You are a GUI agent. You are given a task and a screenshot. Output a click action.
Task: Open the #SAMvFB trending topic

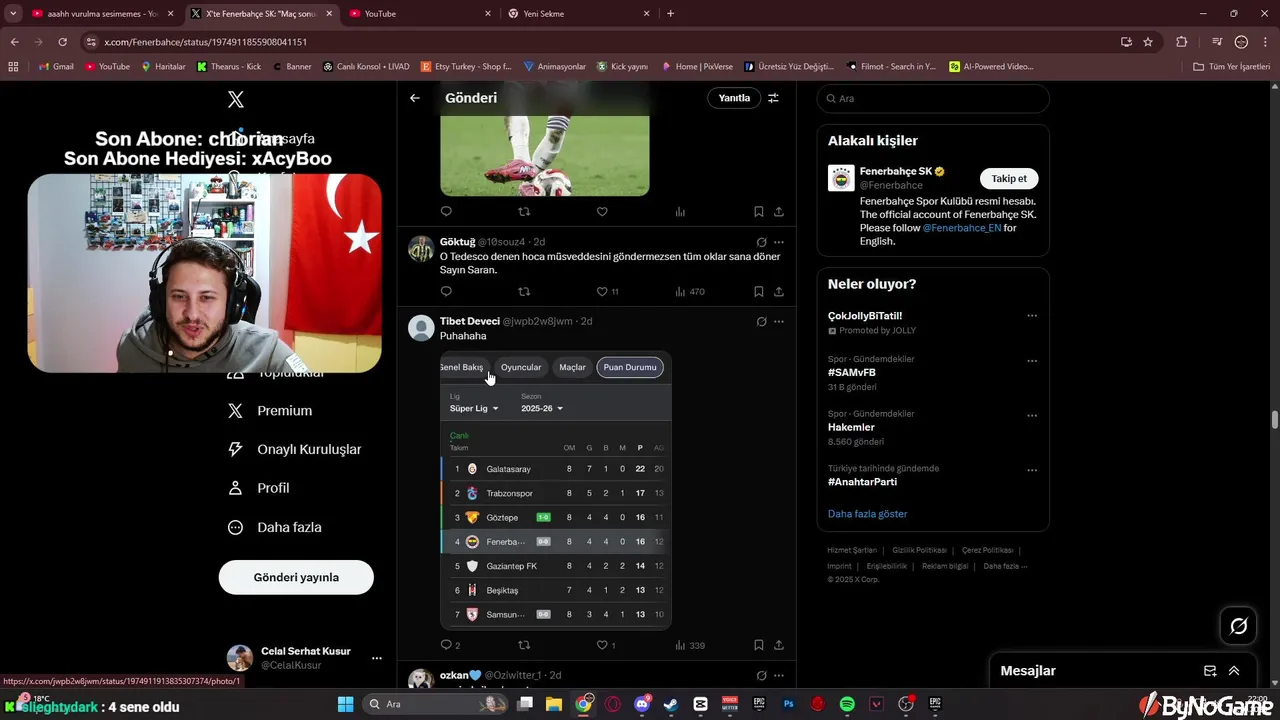(x=852, y=372)
